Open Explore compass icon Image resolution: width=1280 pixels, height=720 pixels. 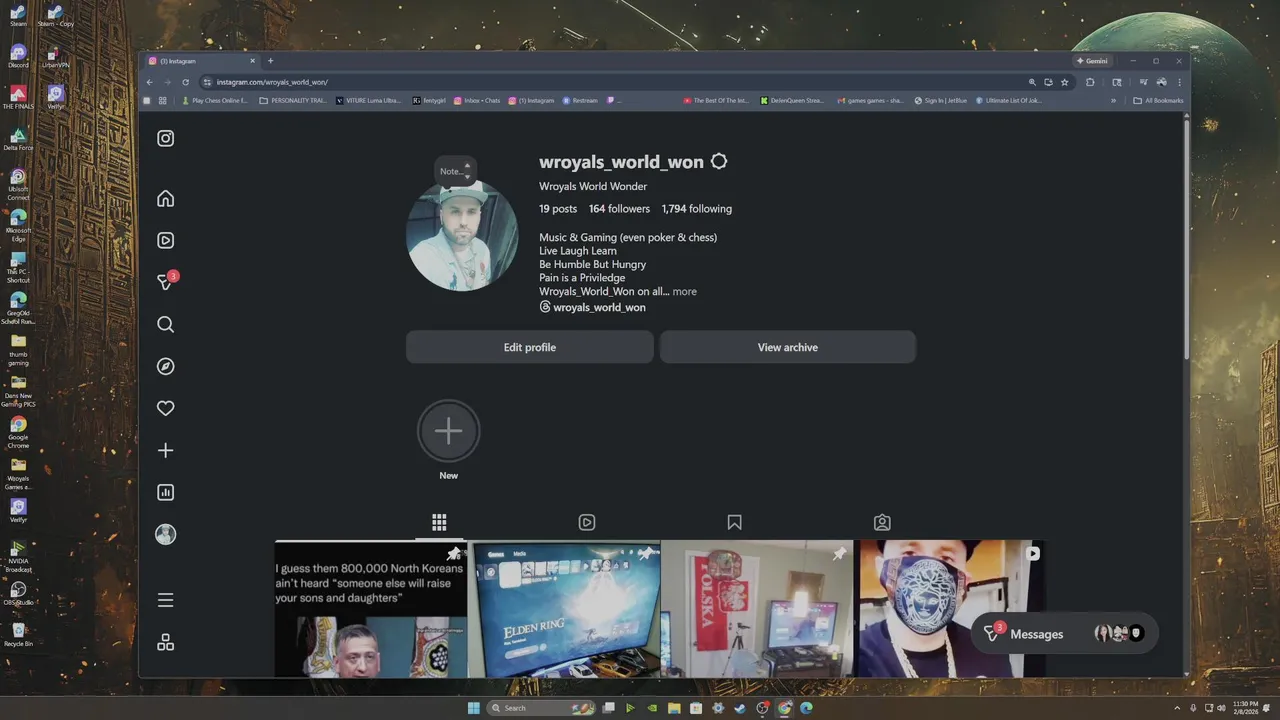coord(166,366)
